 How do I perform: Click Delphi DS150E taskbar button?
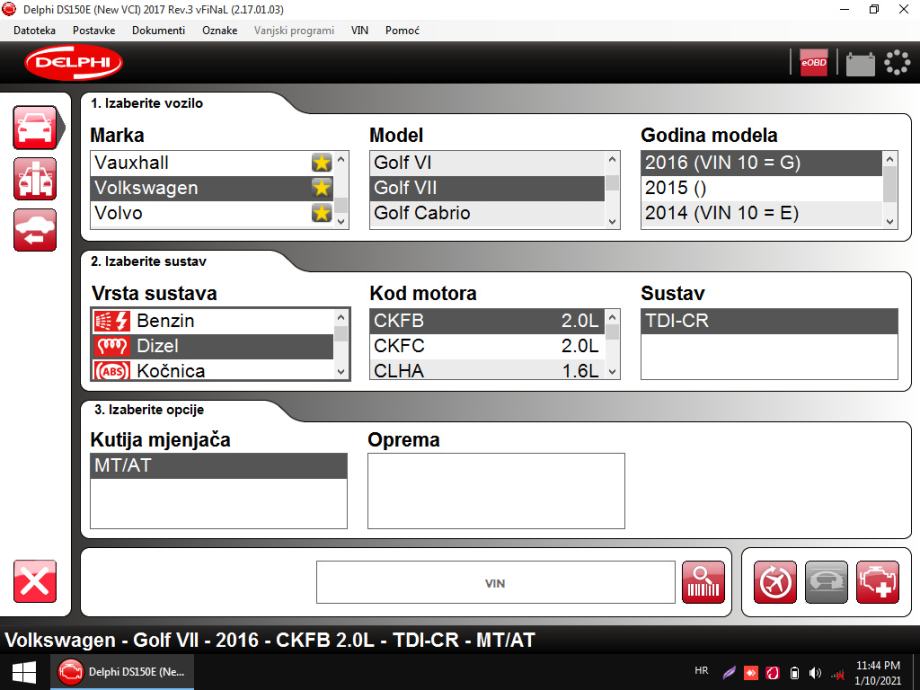pos(122,672)
